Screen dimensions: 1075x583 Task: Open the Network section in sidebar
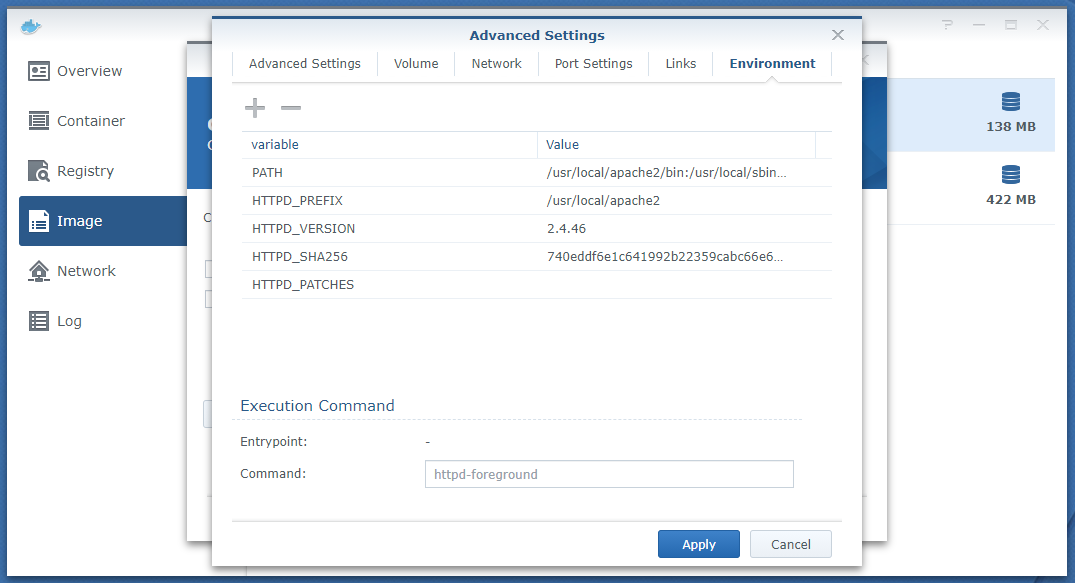86,271
